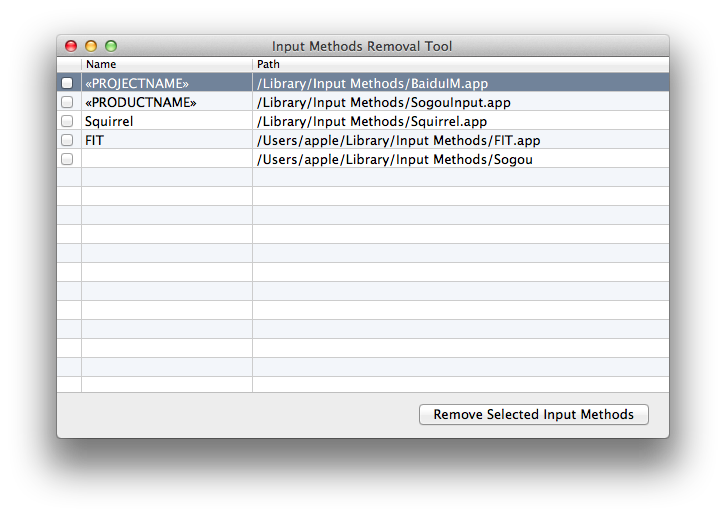The width and height of the screenshot is (726, 517).
Task: Click the path /Library/Input Methods/BaiduIM.app
Action: pyautogui.click(x=372, y=83)
